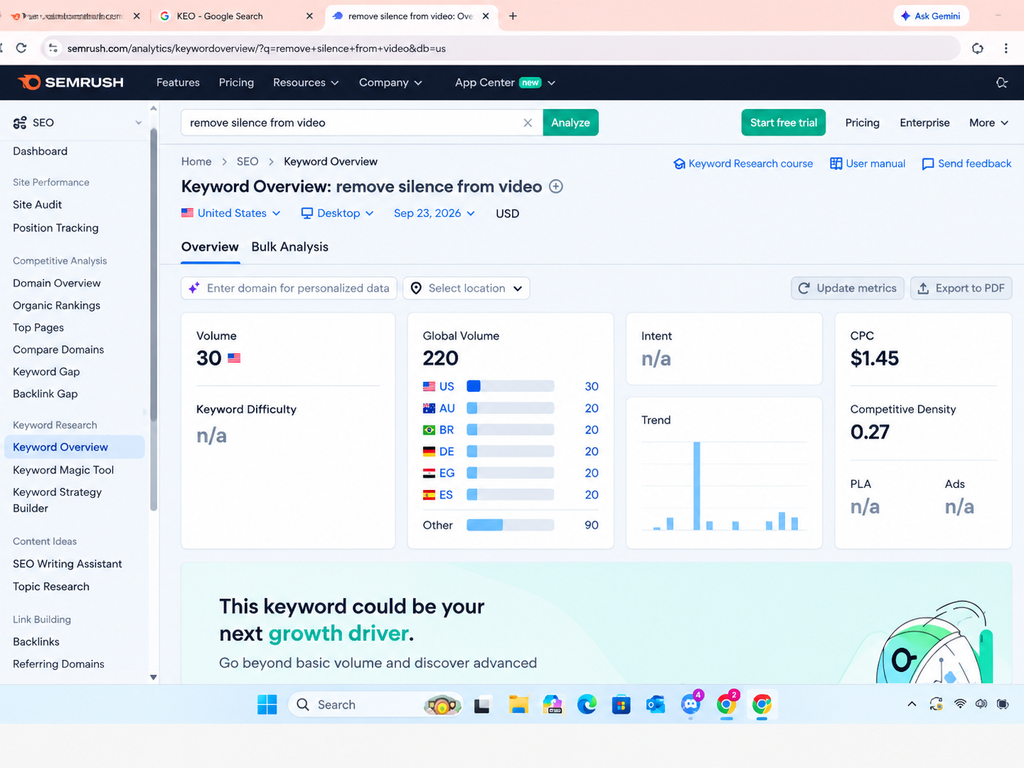This screenshot has width=1024, height=768.
Task: Open App Center dropdown menu
Action: click(x=505, y=82)
